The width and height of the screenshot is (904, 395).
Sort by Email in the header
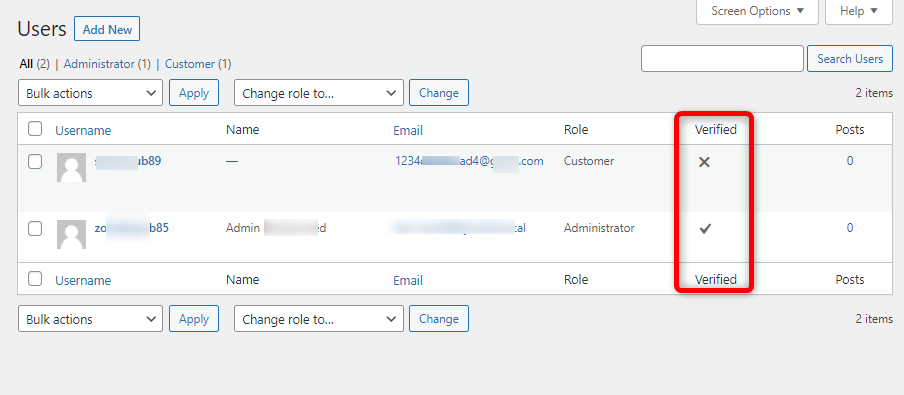[x=408, y=130]
